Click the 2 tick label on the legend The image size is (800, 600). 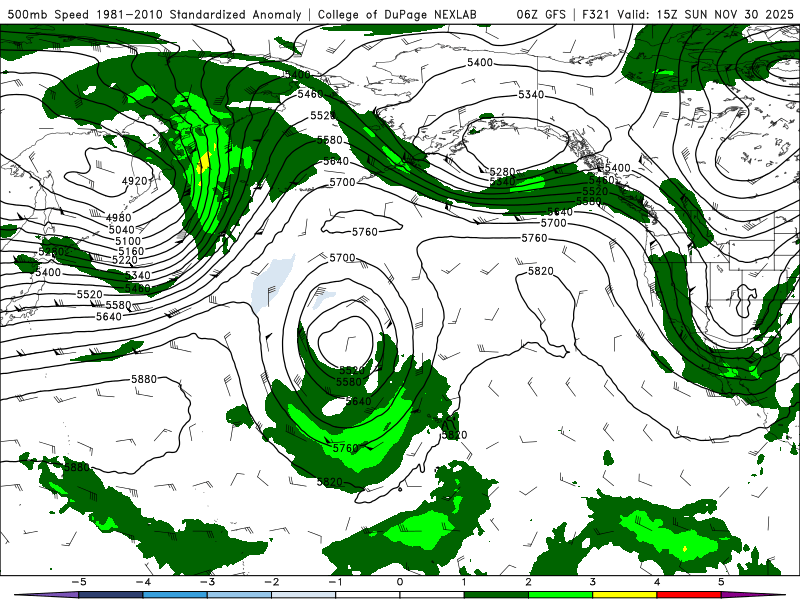point(528,582)
